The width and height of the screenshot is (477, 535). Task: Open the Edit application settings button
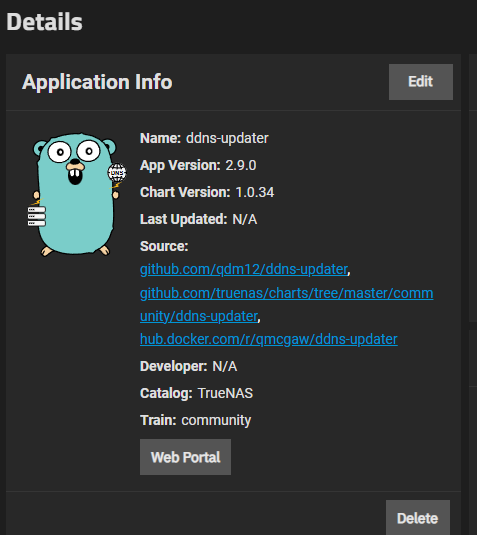coord(421,82)
